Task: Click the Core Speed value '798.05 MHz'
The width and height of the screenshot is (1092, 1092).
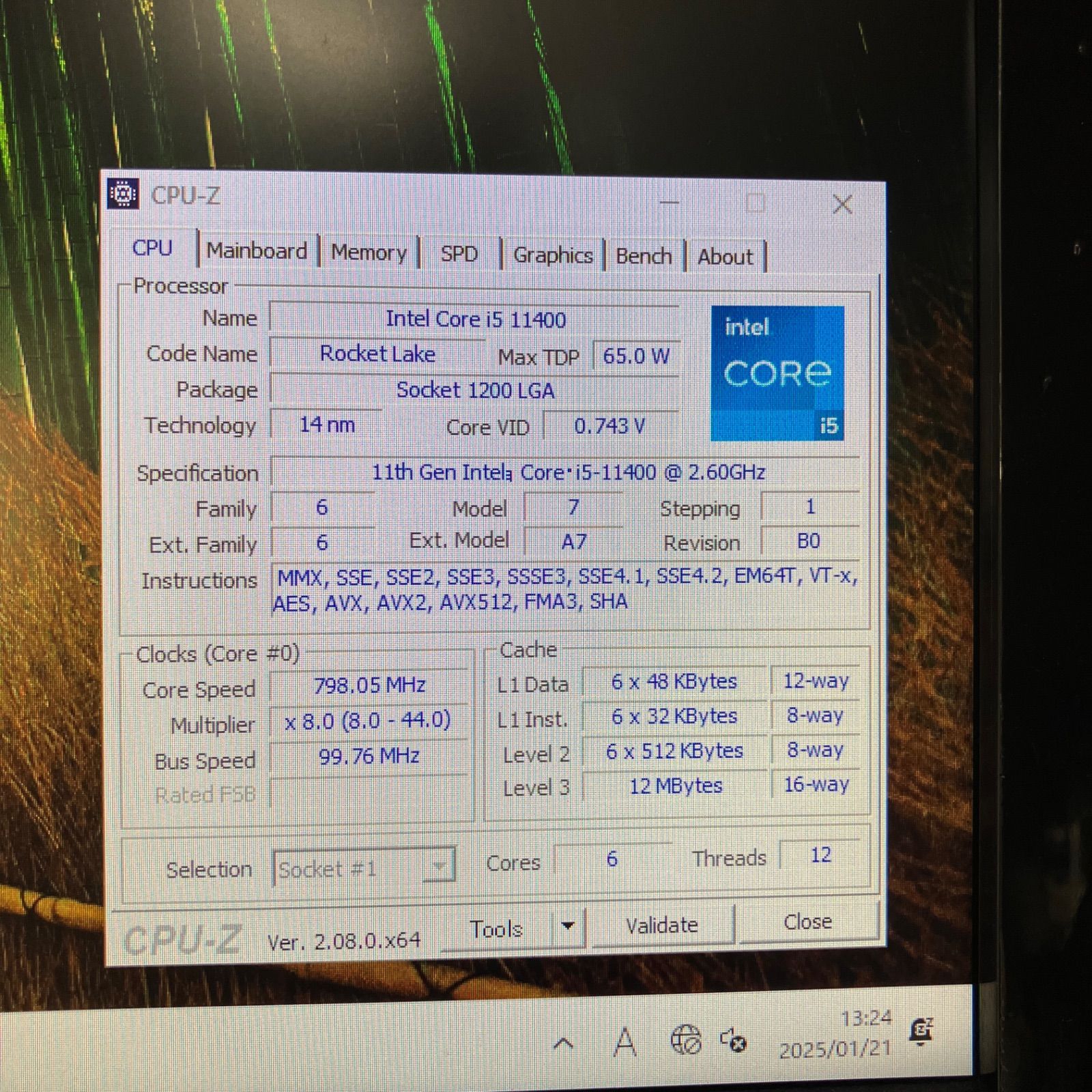Action: coord(369,685)
